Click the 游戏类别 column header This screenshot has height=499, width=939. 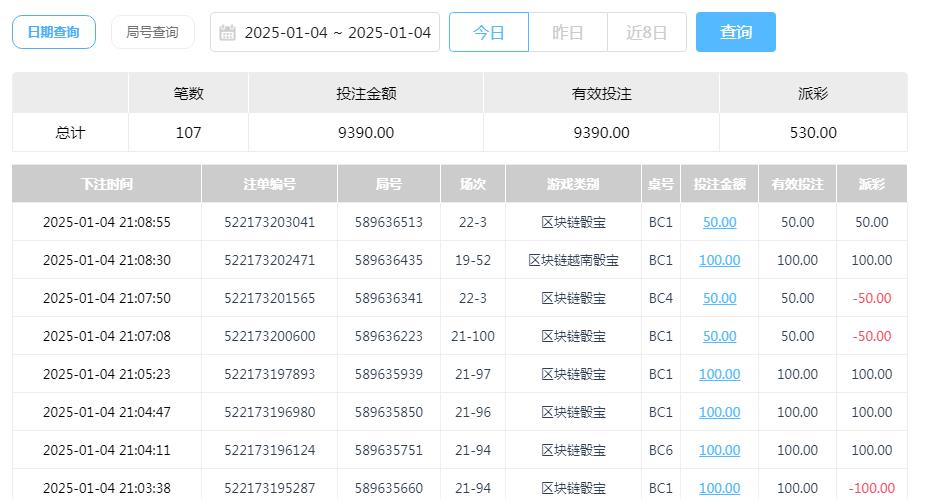click(x=573, y=184)
